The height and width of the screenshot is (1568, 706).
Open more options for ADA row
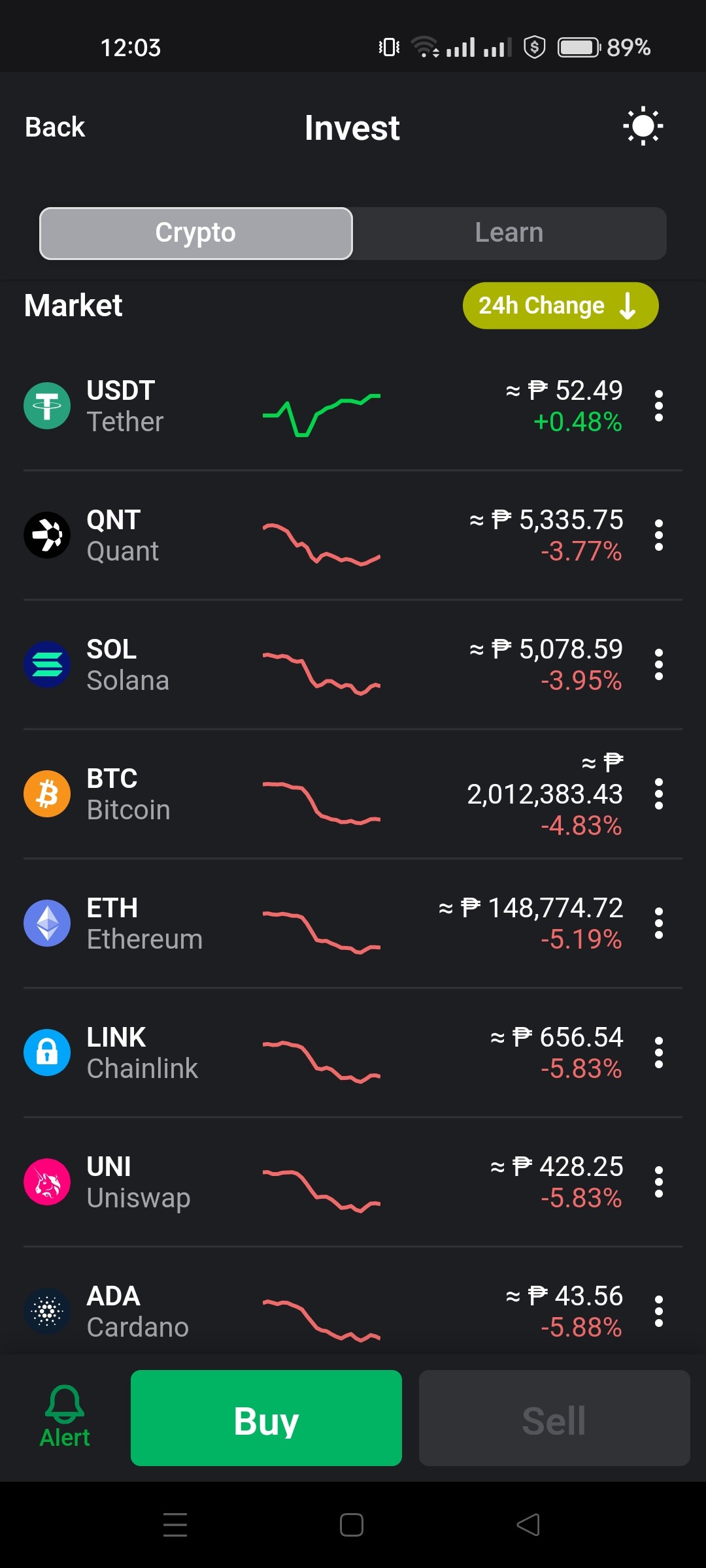pyautogui.click(x=659, y=1311)
